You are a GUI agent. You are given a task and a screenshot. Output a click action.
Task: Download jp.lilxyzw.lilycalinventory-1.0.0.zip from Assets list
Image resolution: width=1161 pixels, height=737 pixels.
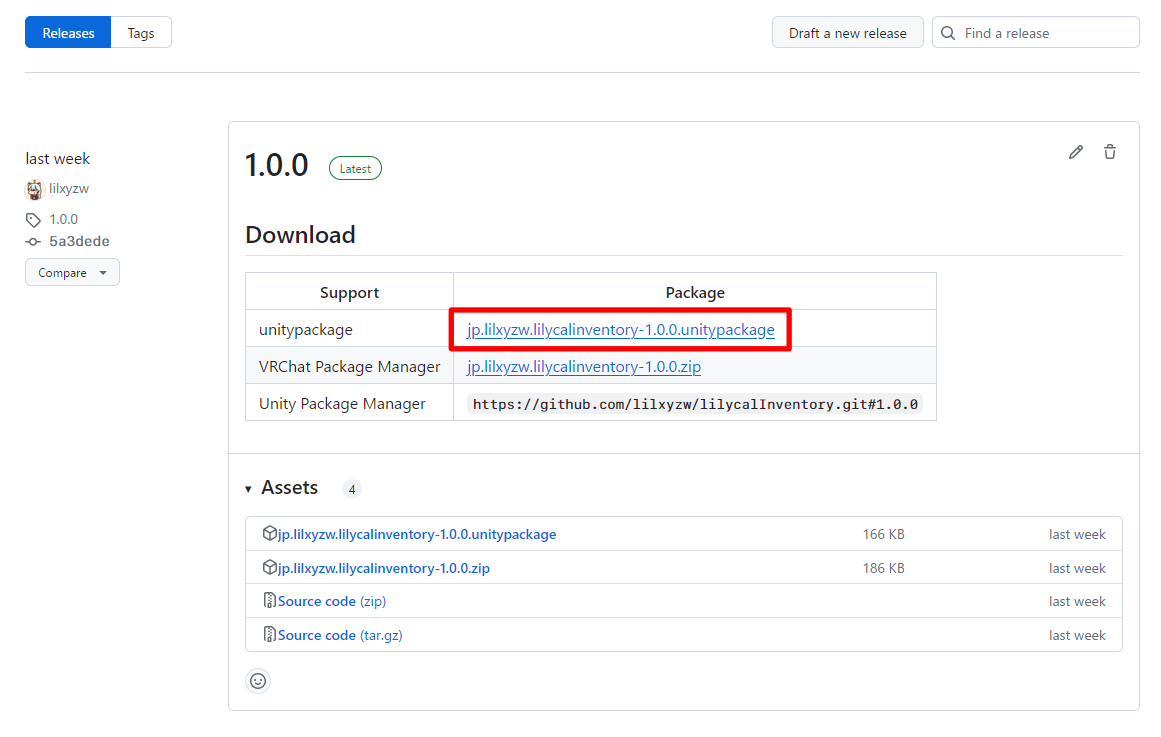384,568
